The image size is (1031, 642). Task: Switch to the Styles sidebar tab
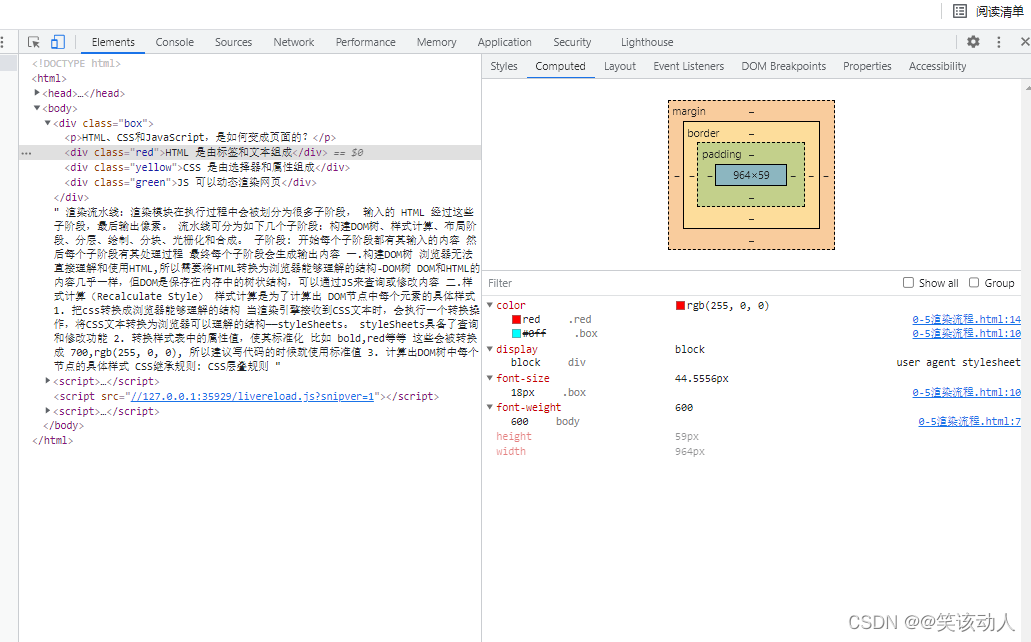504,66
